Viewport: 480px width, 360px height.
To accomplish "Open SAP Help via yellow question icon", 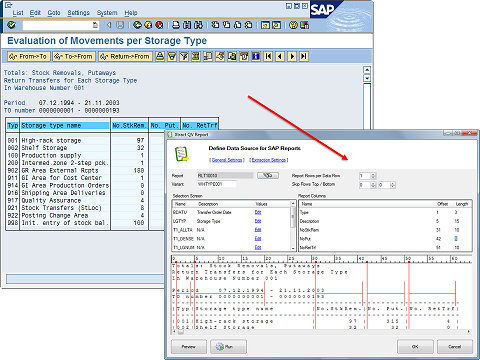I will 293,25.
